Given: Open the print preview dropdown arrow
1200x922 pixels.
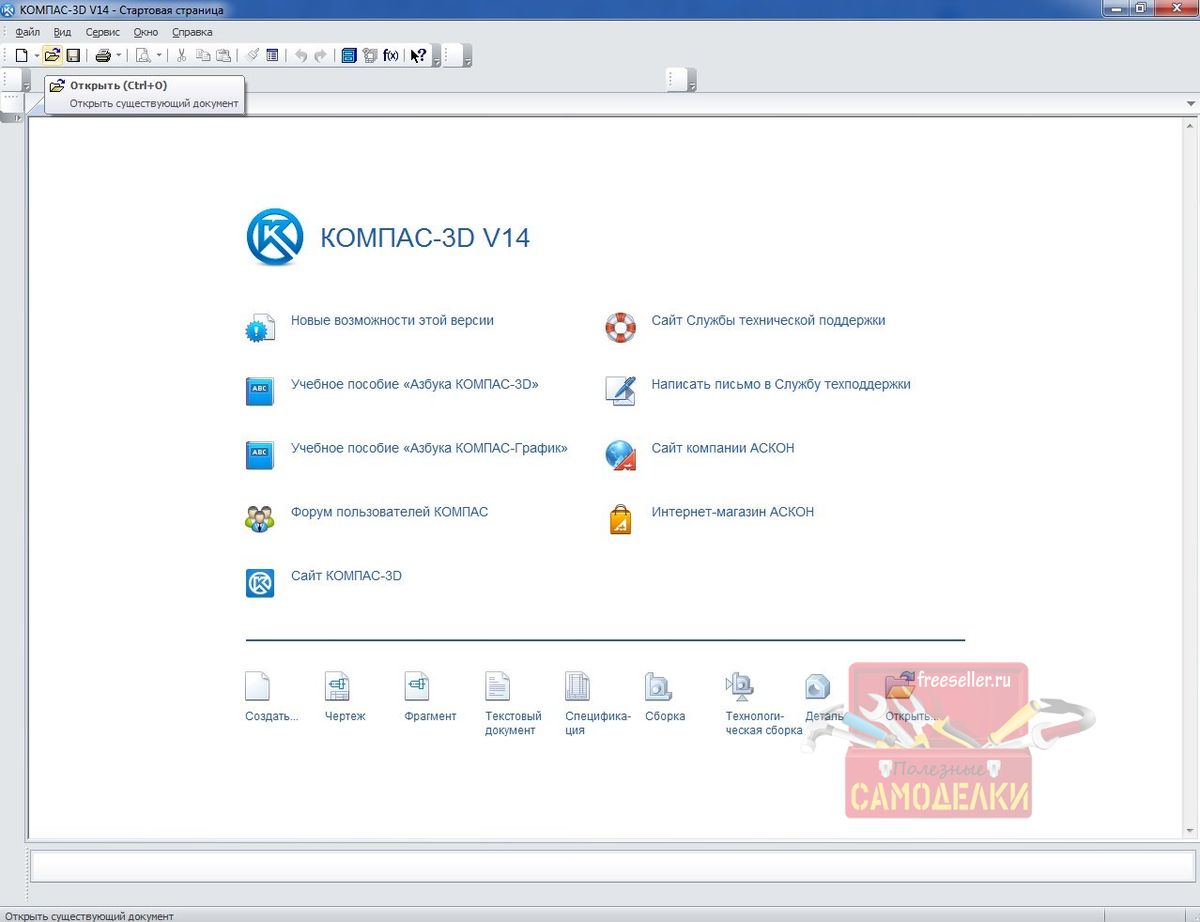Looking at the screenshot, I should (159, 56).
